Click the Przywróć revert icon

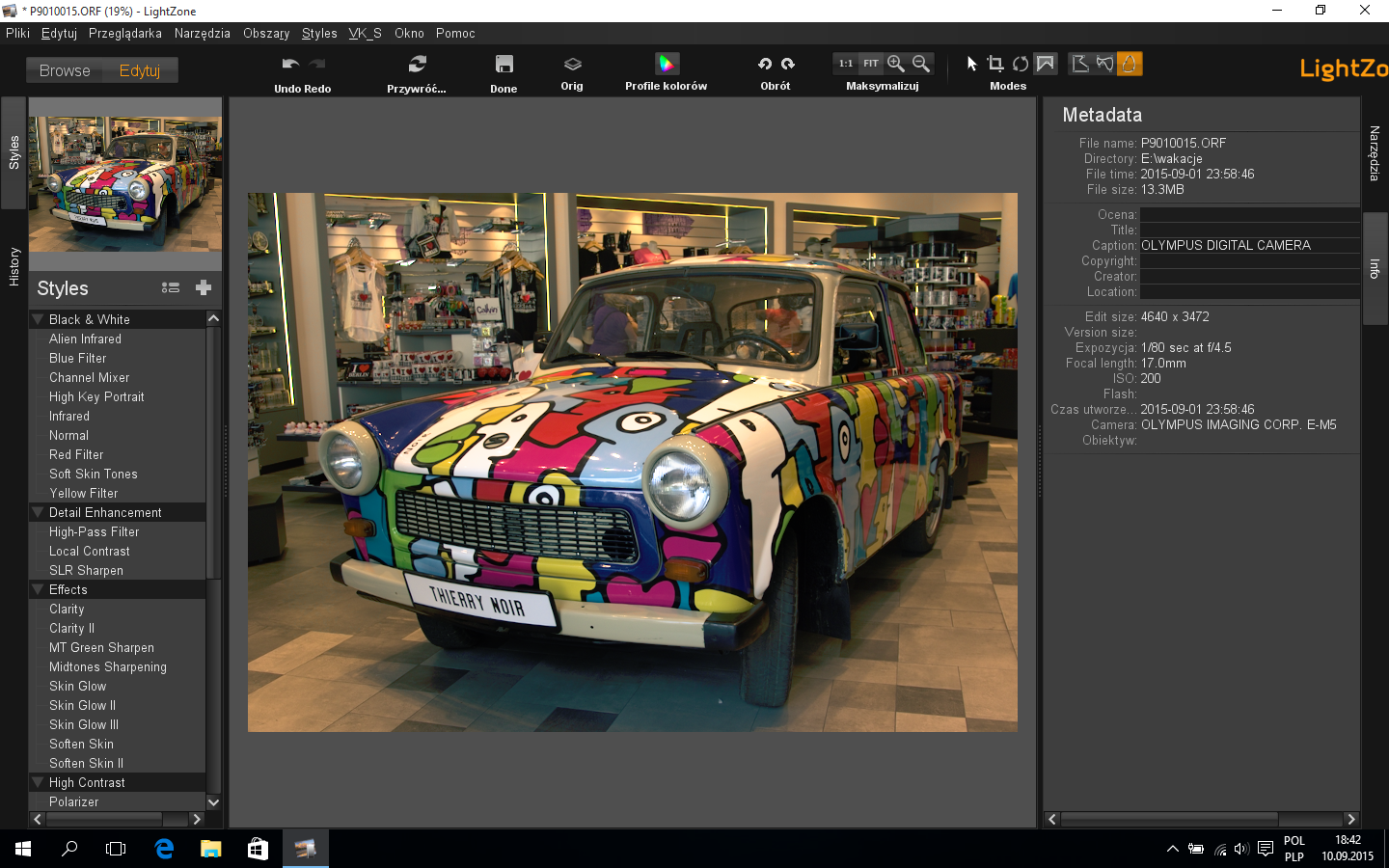point(417,64)
